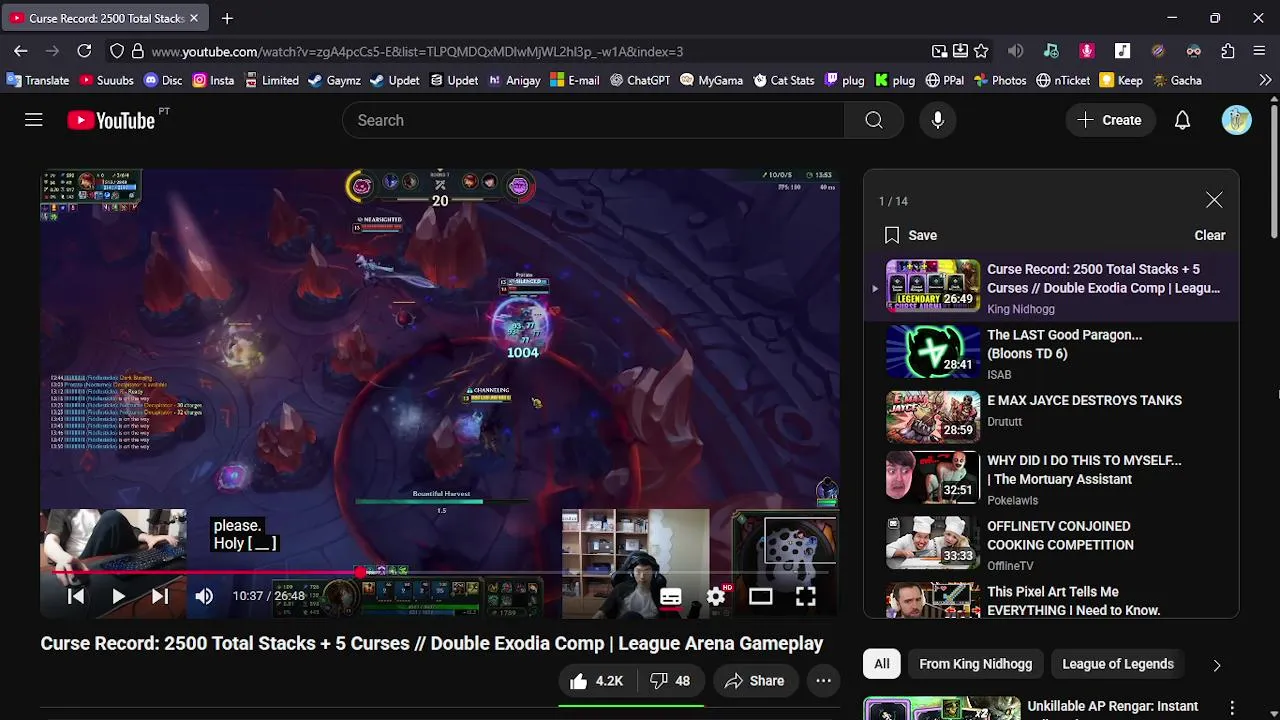Close the Curse Record browser tab
This screenshot has height=720, width=1280.
pos(194,18)
